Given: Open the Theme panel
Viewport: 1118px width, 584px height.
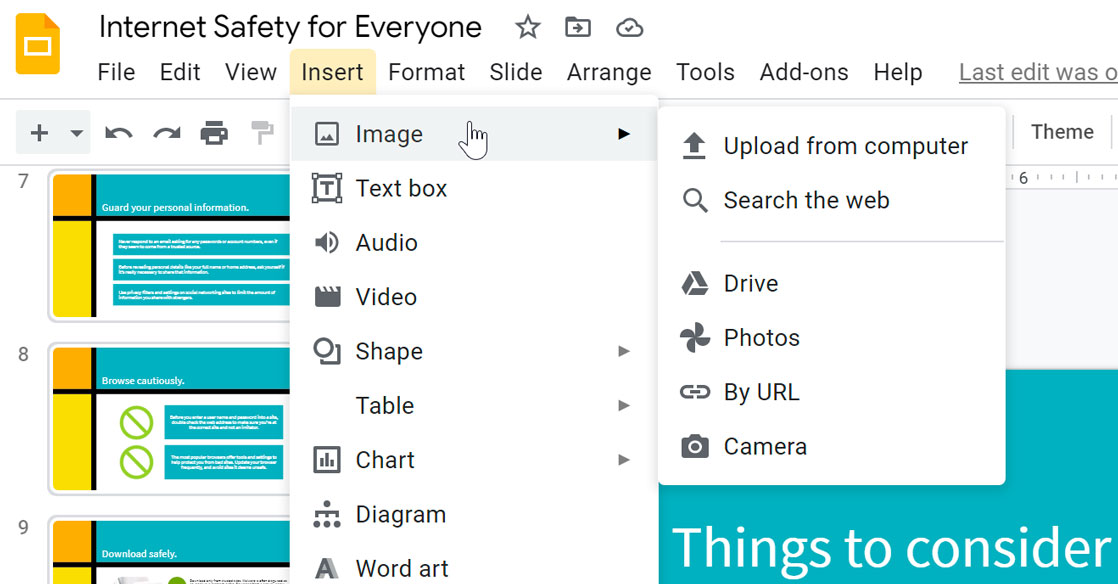Looking at the screenshot, I should tap(1061, 131).
